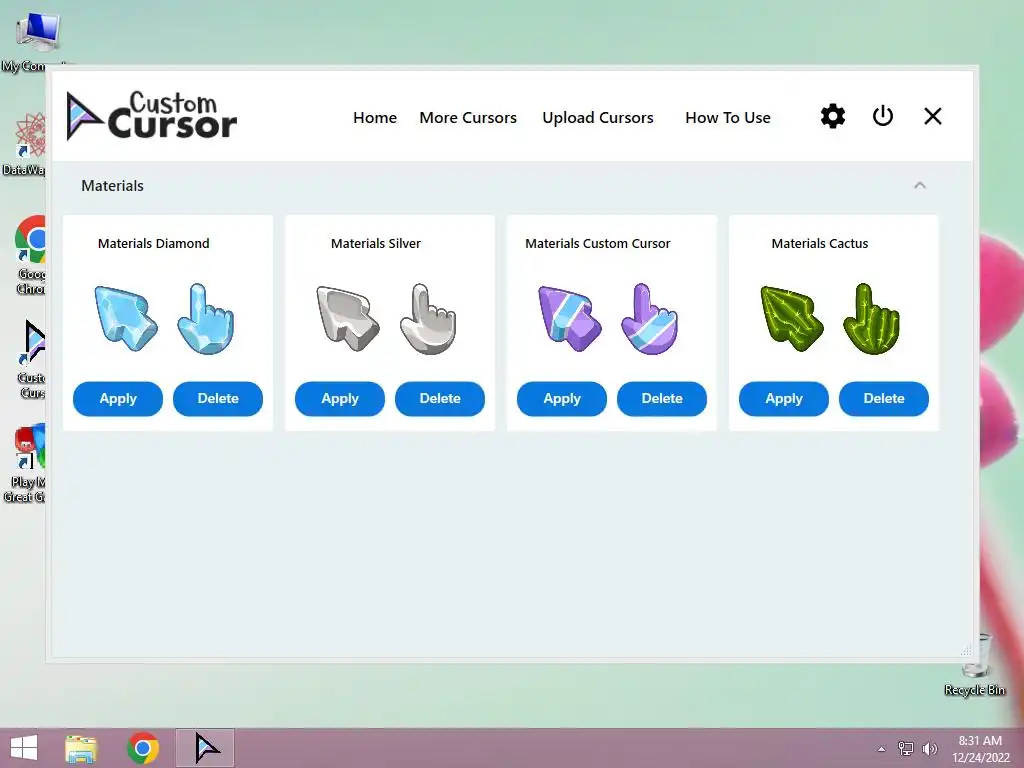This screenshot has height=768, width=1024.
Task: Select the DataWa desktop shortcut
Action: (26, 145)
